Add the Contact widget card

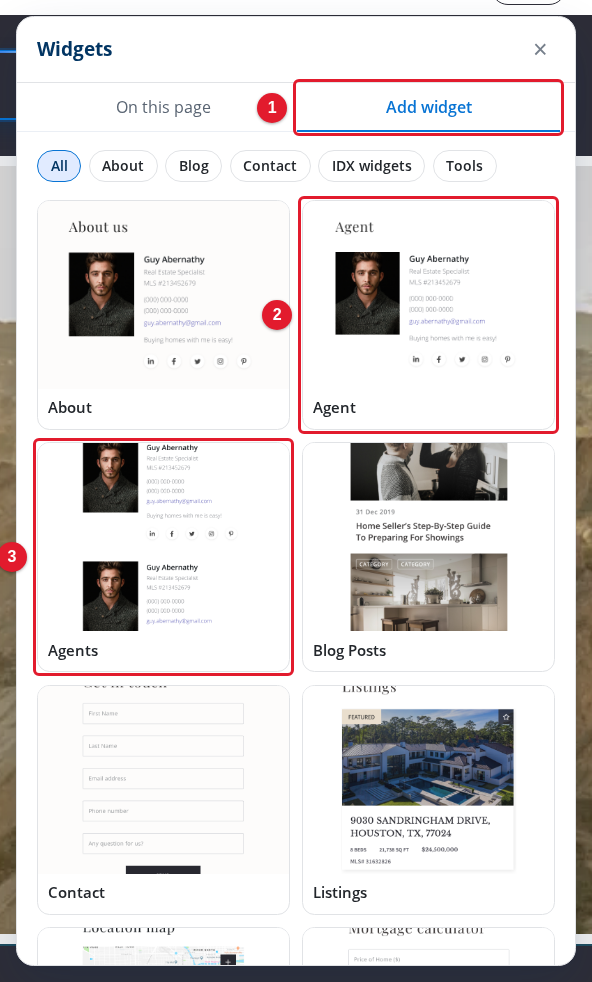point(163,800)
